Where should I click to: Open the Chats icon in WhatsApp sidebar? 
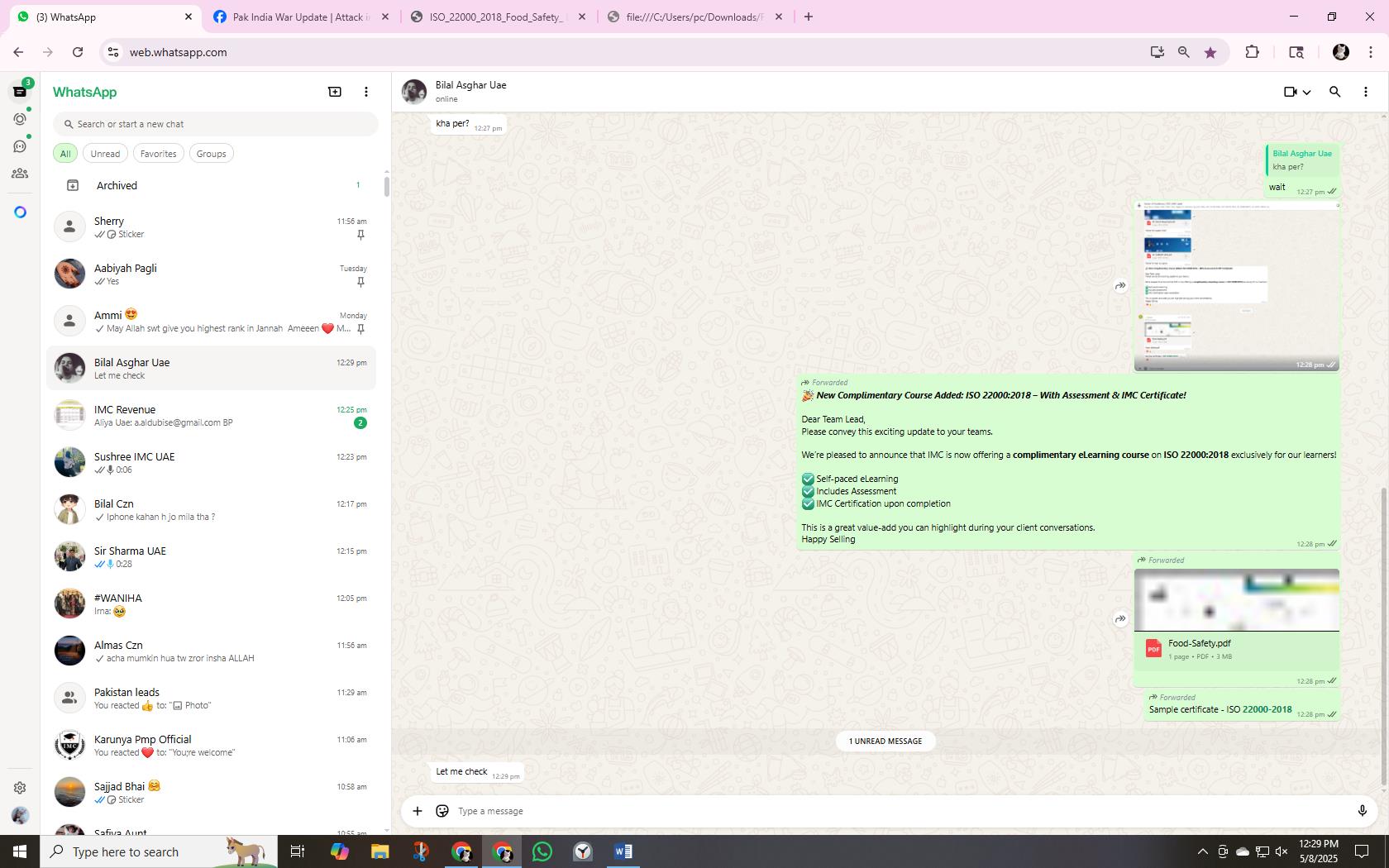[x=20, y=91]
